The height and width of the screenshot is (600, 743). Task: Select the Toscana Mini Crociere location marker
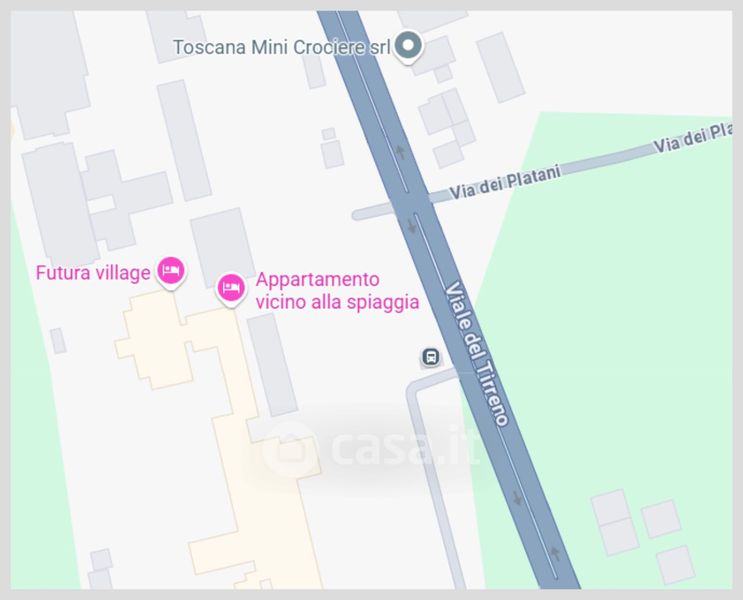tap(408, 46)
